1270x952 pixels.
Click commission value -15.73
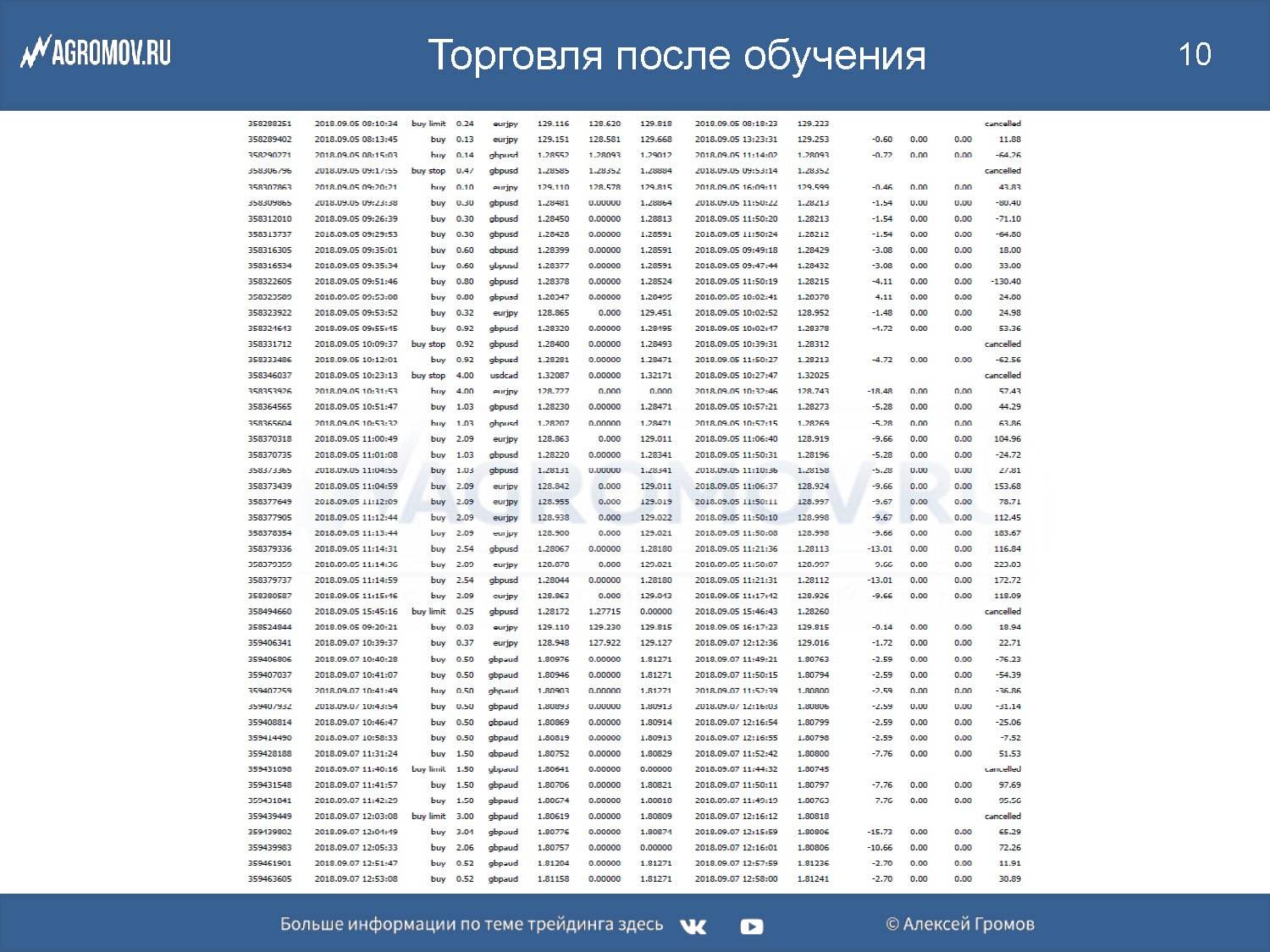(880, 832)
